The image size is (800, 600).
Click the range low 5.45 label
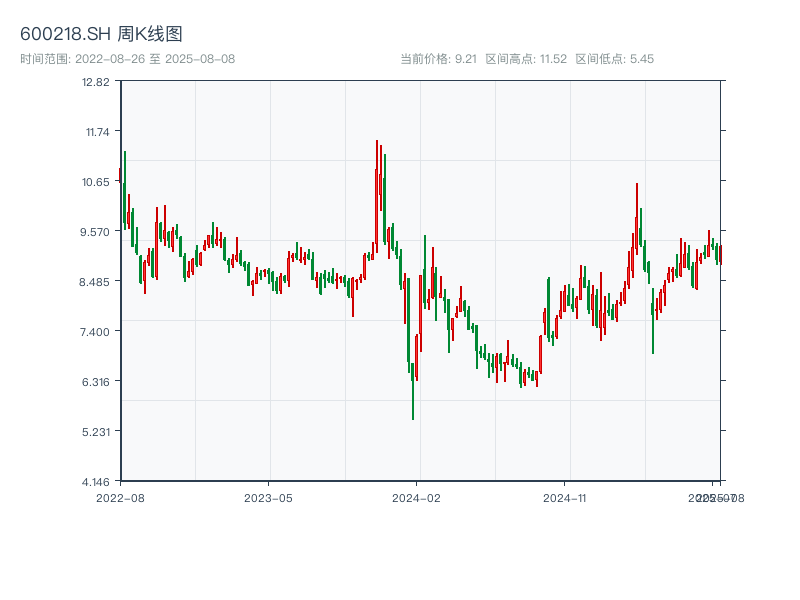coord(614,59)
